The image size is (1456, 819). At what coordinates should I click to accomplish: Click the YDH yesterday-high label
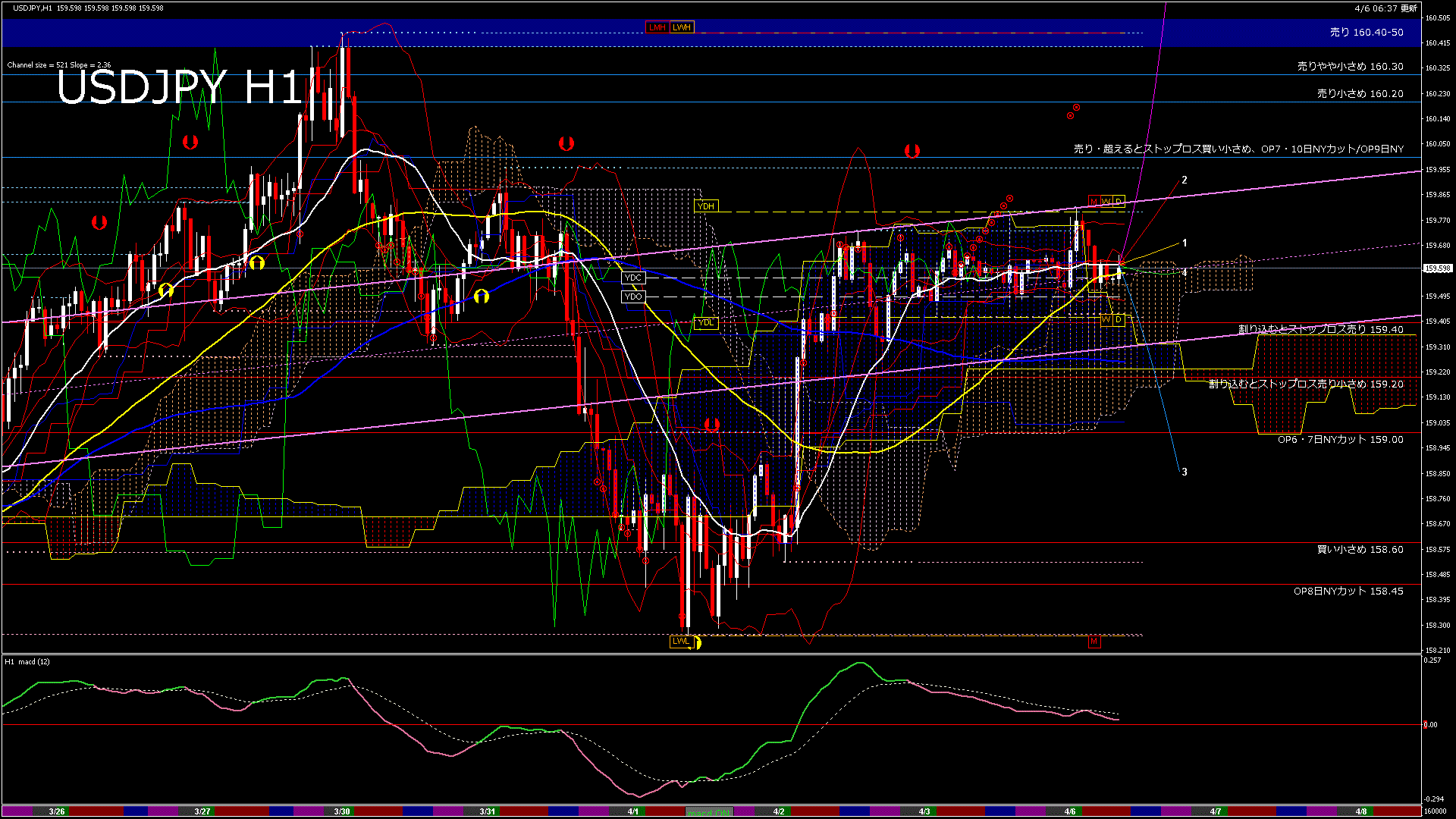click(x=708, y=206)
